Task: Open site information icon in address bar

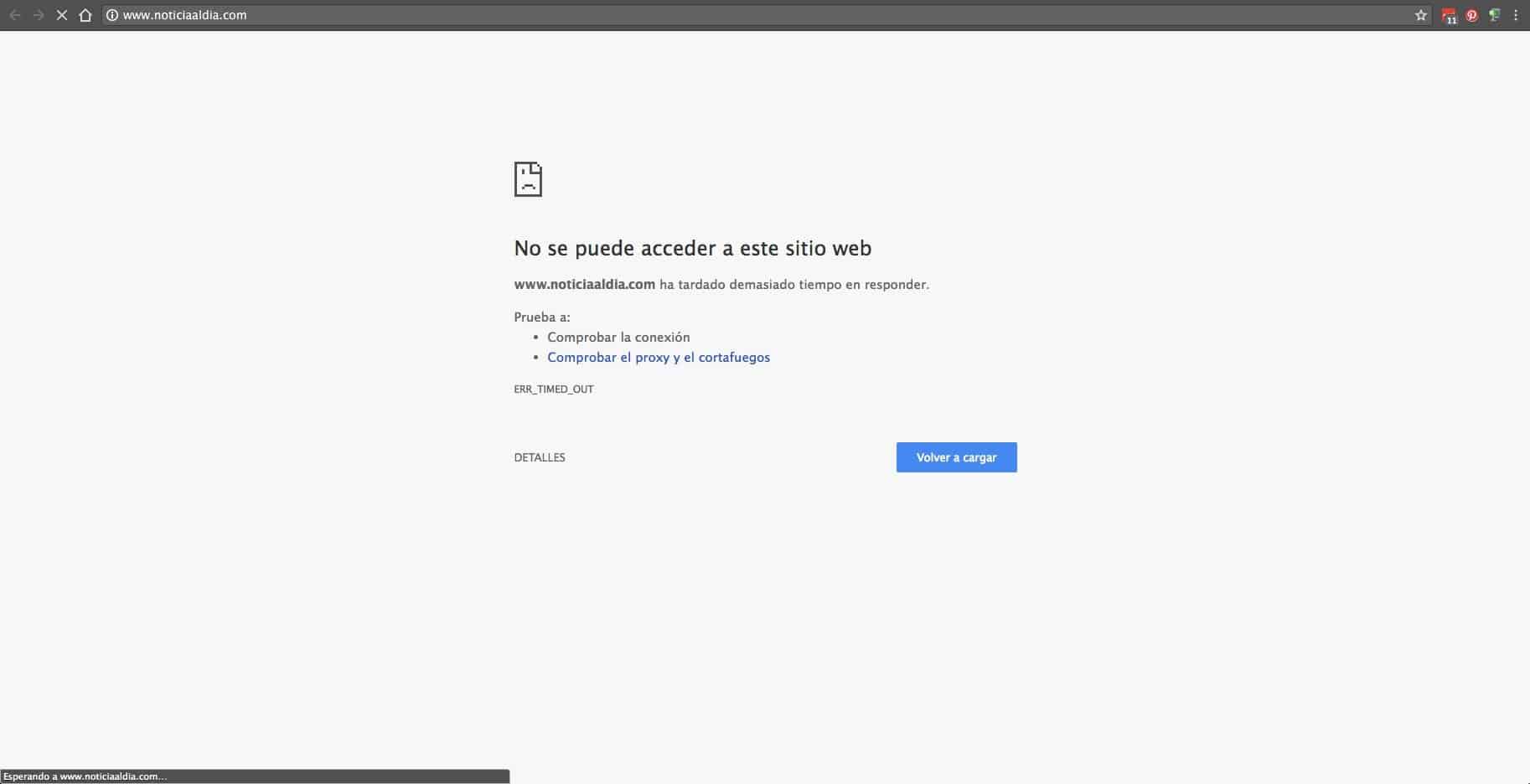Action: point(112,15)
